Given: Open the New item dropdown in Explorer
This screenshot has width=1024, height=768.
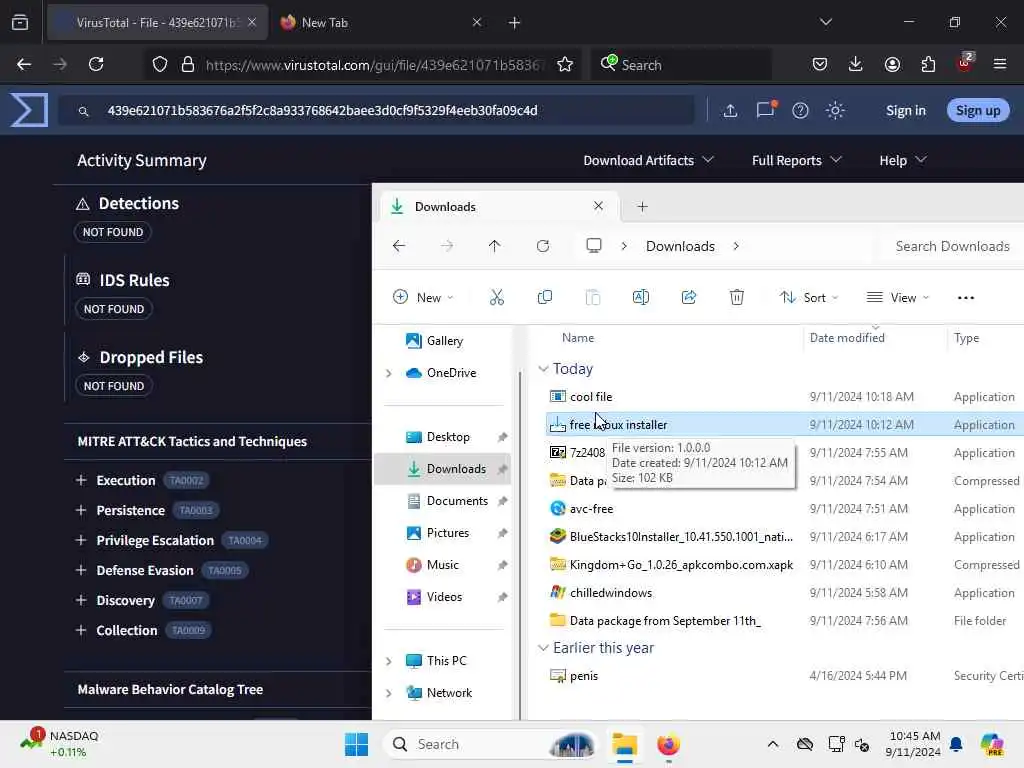Looking at the screenshot, I should coord(423,297).
